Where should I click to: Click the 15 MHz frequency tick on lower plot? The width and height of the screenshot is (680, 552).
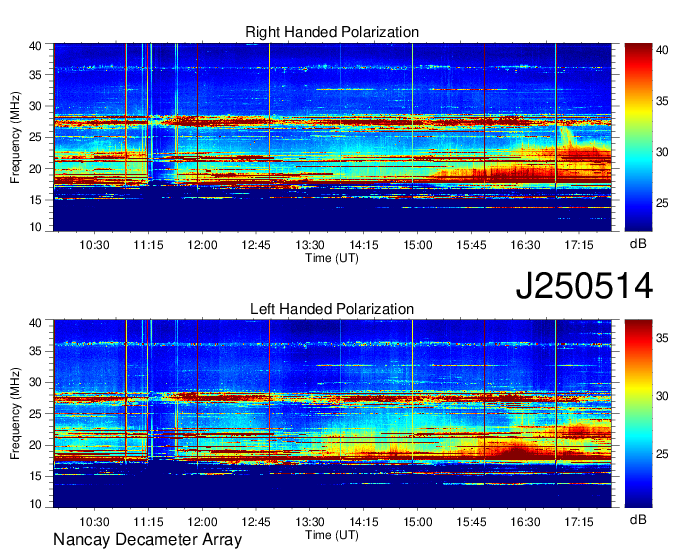pos(35,476)
